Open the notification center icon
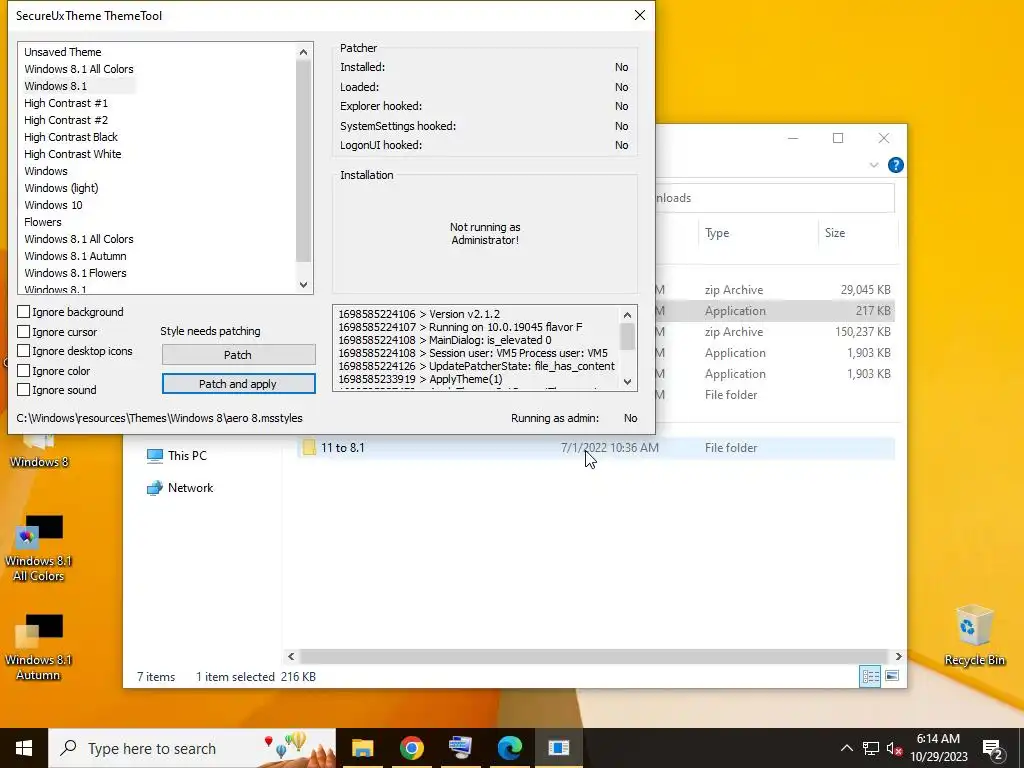This screenshot has height=768, width=1024. click(x=993, y=748)
